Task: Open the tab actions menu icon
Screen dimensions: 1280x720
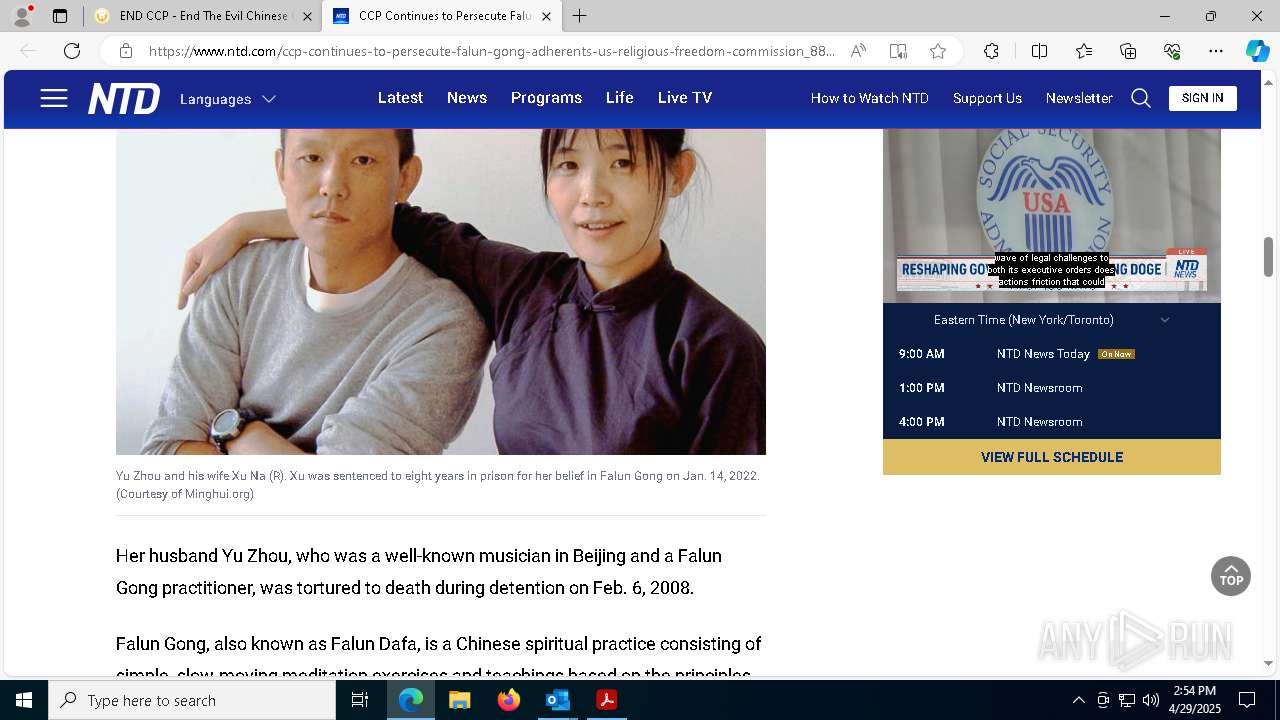Action: click(x=60, y=16)
